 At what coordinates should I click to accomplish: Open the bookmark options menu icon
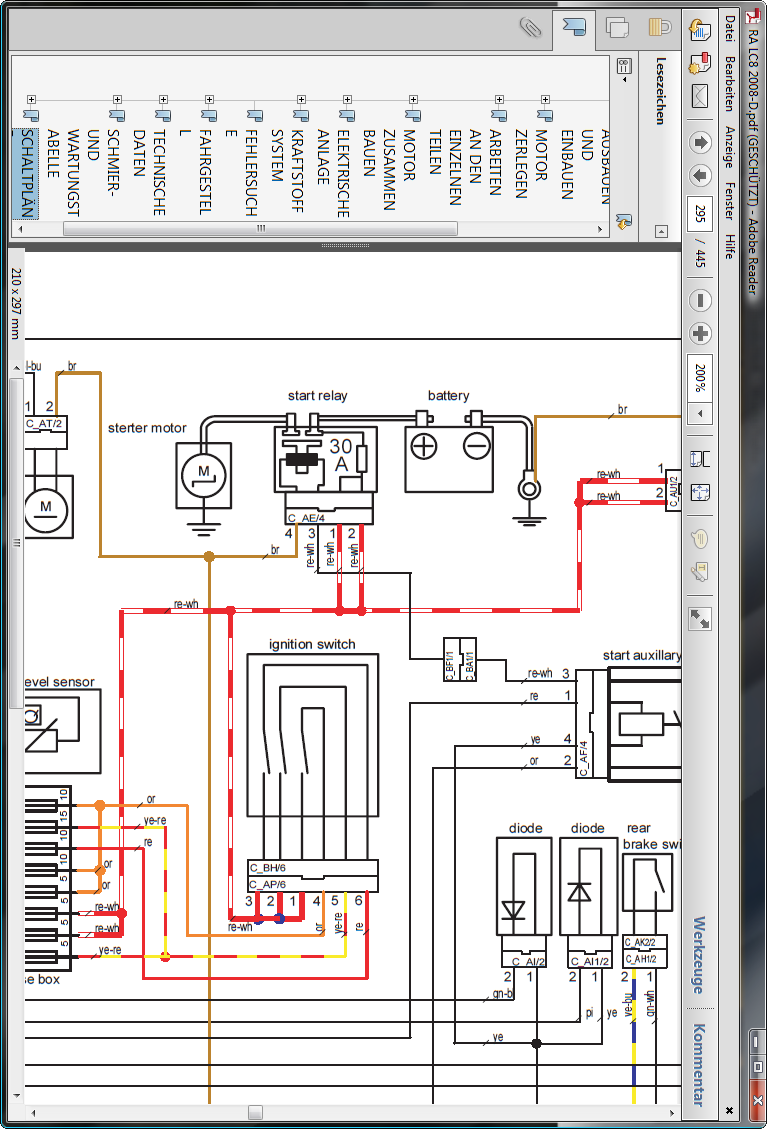tap(624, 69)
